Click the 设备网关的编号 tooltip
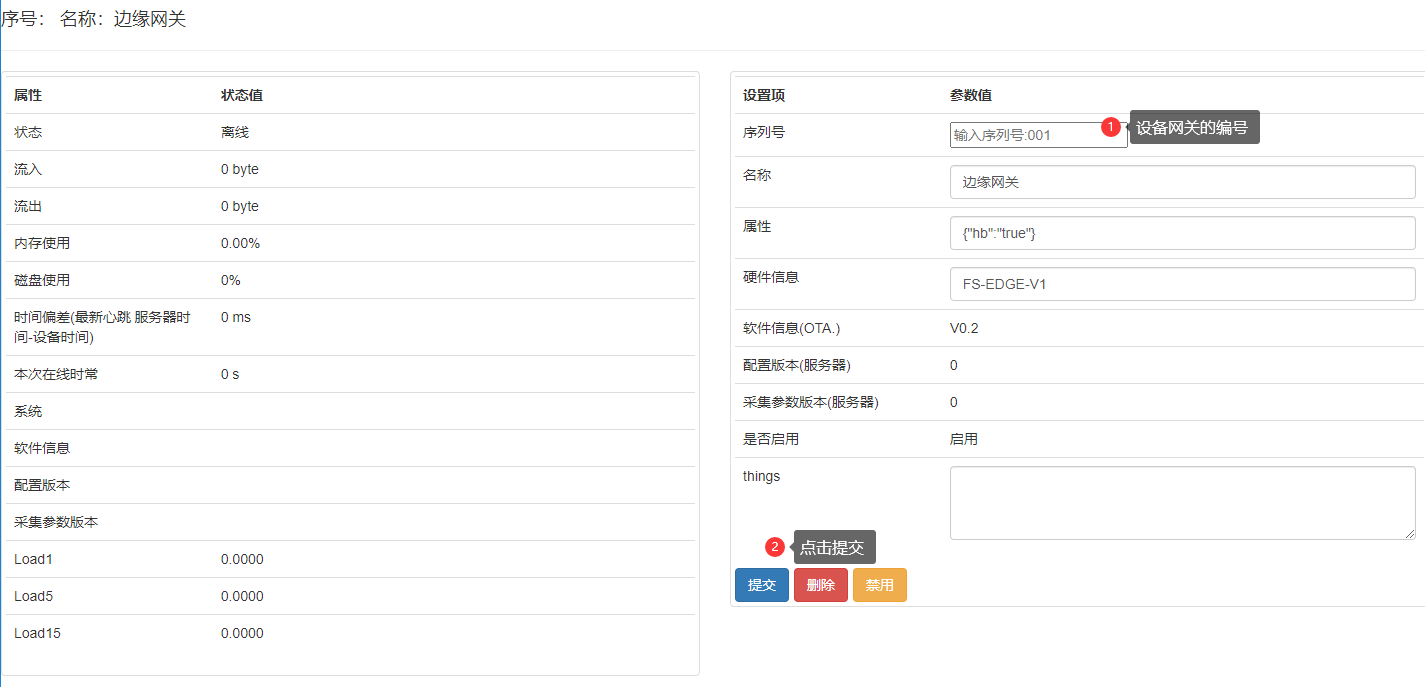The width and height of the screenshot is (1425, 687). [1194, 127]
